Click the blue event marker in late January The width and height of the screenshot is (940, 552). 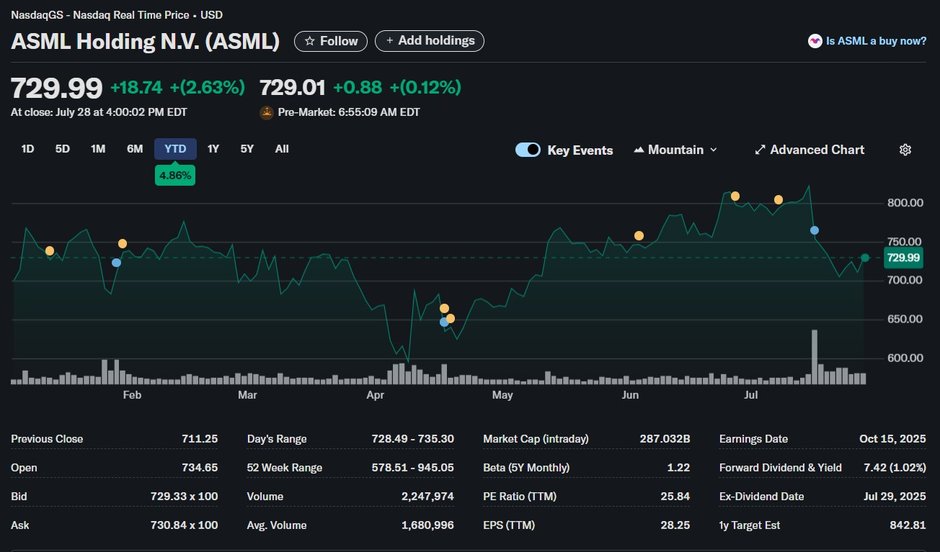[116, 263]
